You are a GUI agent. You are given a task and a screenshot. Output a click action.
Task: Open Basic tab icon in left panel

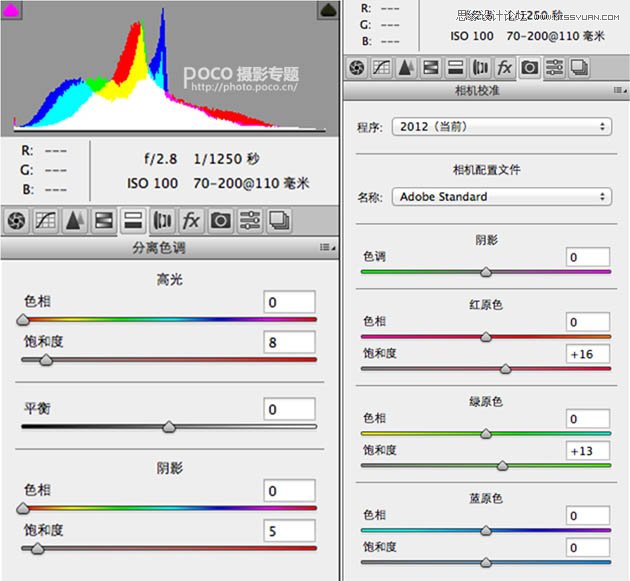pyautogui.click(x=16, y=220)
